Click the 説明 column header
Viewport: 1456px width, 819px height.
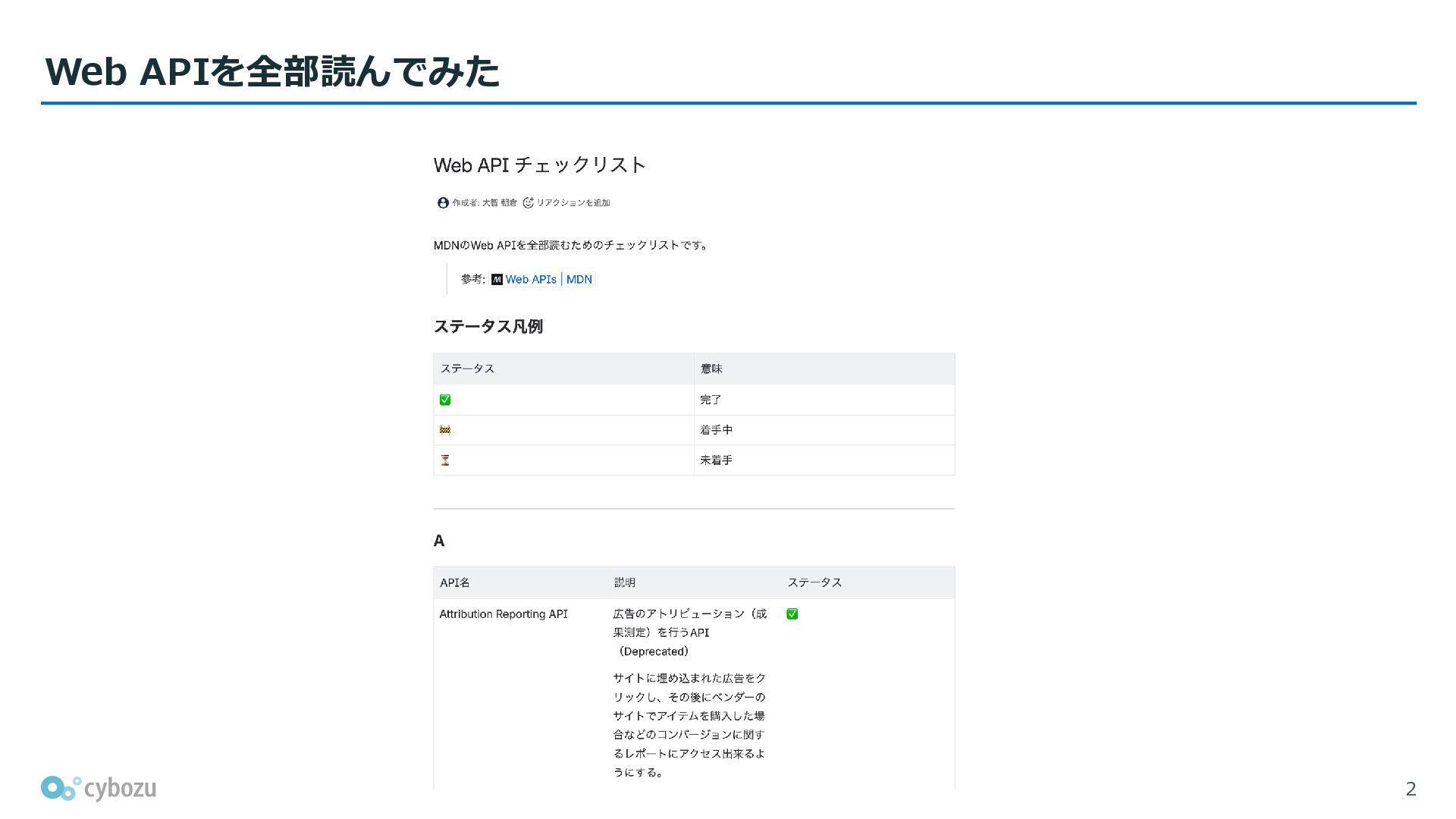[625, 582]
